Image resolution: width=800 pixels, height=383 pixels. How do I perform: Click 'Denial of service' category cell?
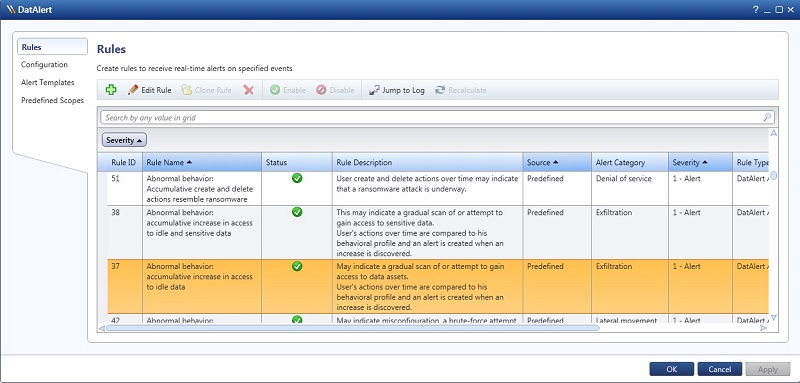[630, 189]
